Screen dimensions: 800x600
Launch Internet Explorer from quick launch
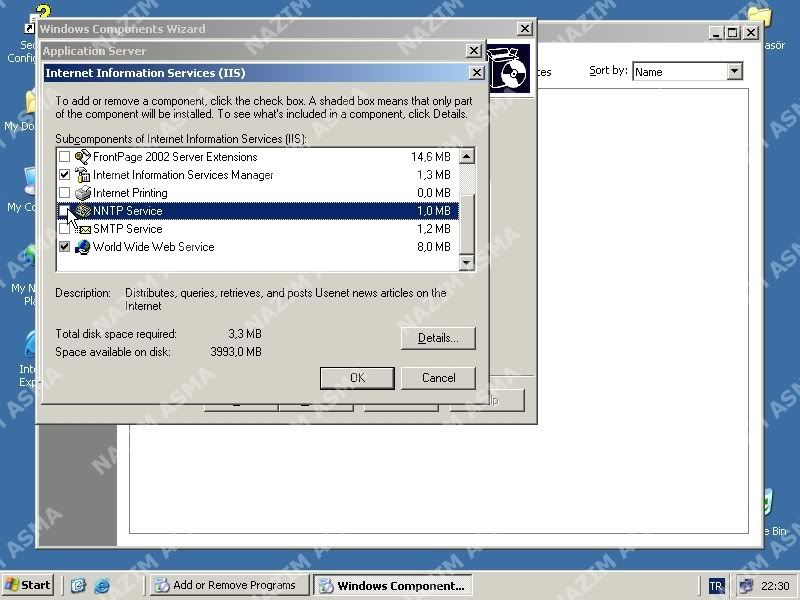[102, 585]
